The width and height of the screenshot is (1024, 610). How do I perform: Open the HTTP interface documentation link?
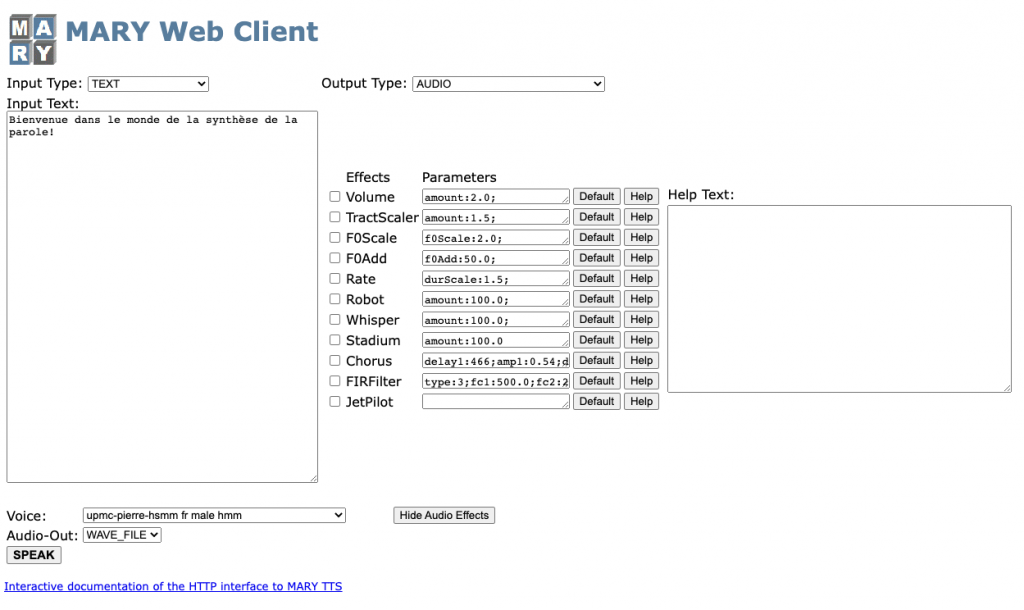174,586
